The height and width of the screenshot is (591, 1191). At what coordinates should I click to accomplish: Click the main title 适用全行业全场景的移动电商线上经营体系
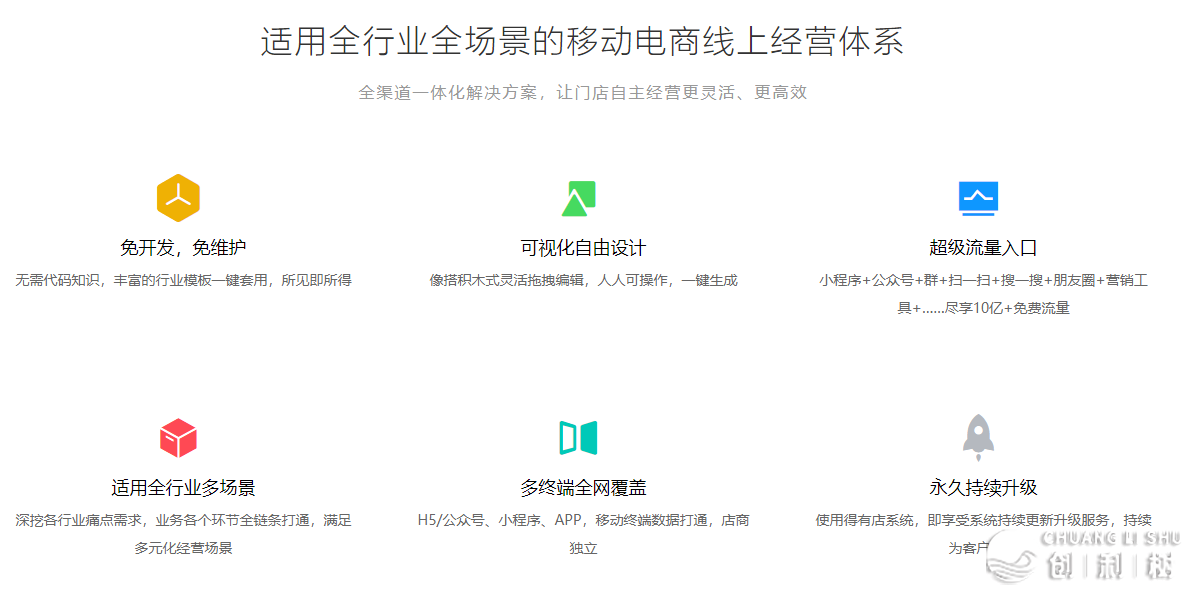pyautogui.click(x=582, y=42)
